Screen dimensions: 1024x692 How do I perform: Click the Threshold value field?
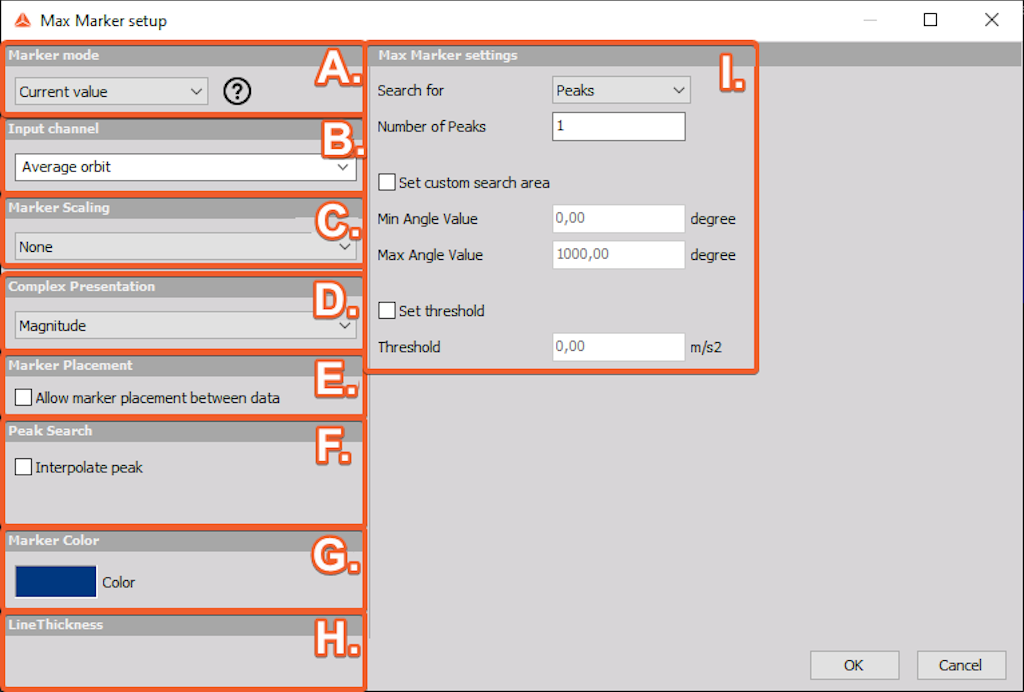618,347
